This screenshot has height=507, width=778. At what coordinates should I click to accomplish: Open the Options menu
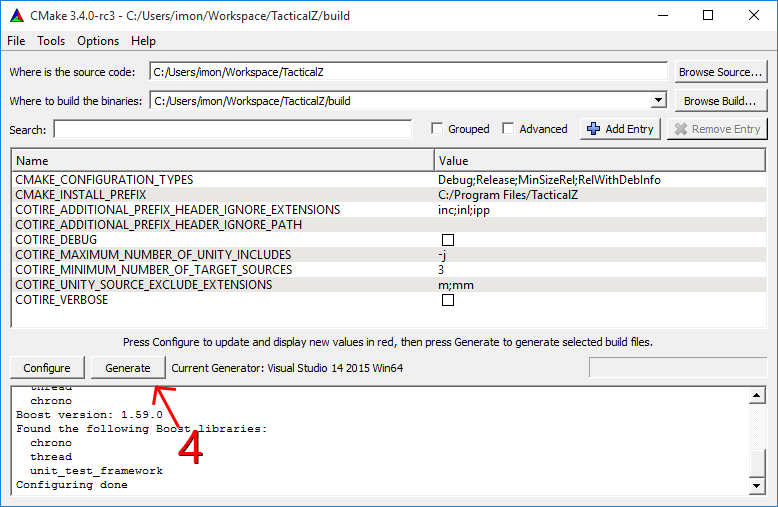[98, 41]
